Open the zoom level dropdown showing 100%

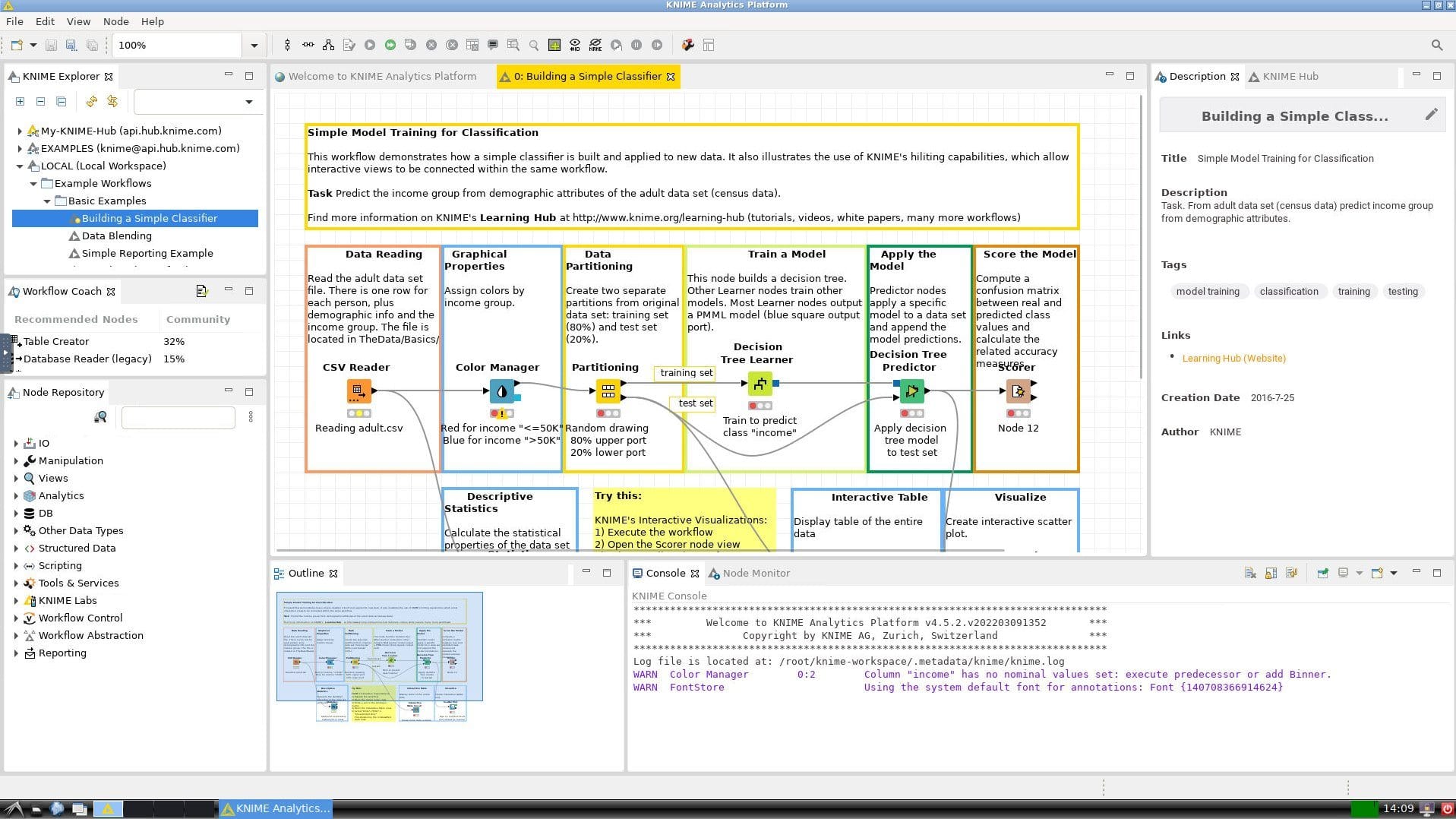coord(254,45)
